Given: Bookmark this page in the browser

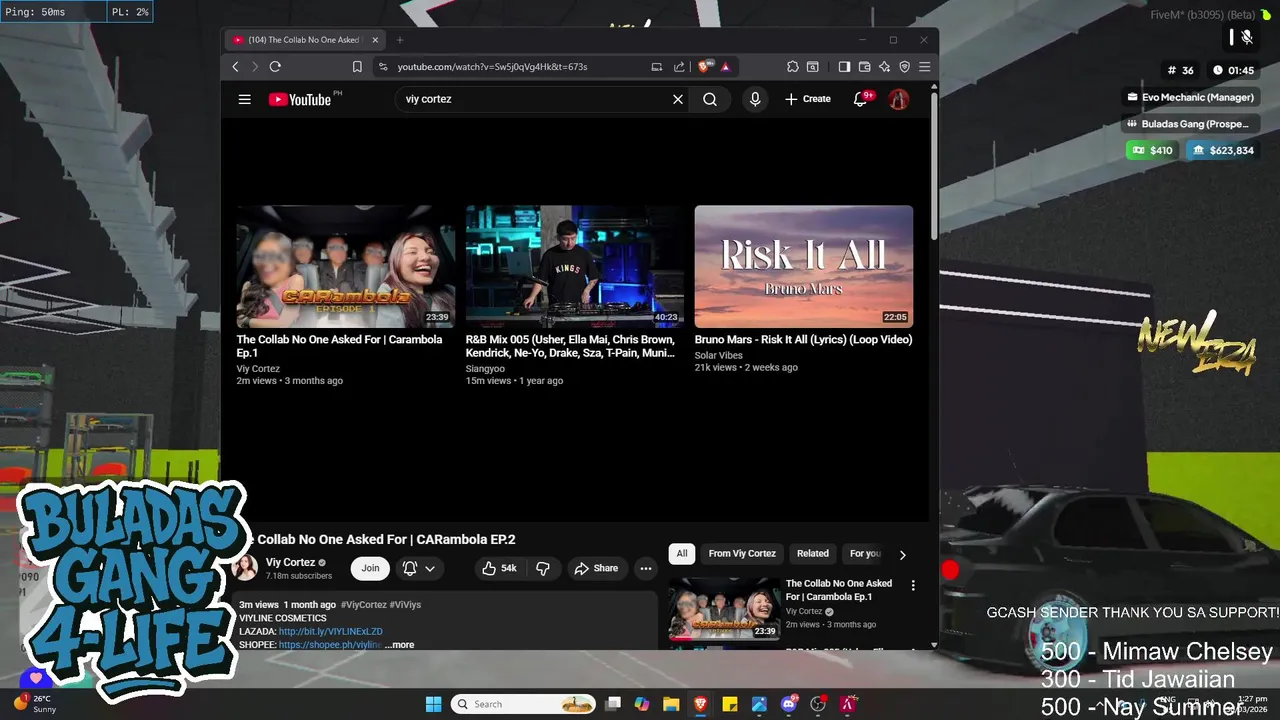Looking at the screenshot, I should pyautogui.click(x=357, y=67).
